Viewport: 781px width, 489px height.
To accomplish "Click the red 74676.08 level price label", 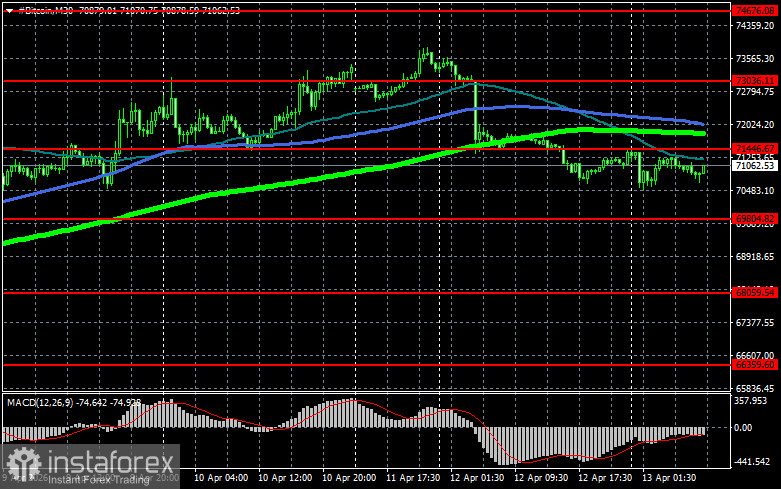I will coord(755,10).
